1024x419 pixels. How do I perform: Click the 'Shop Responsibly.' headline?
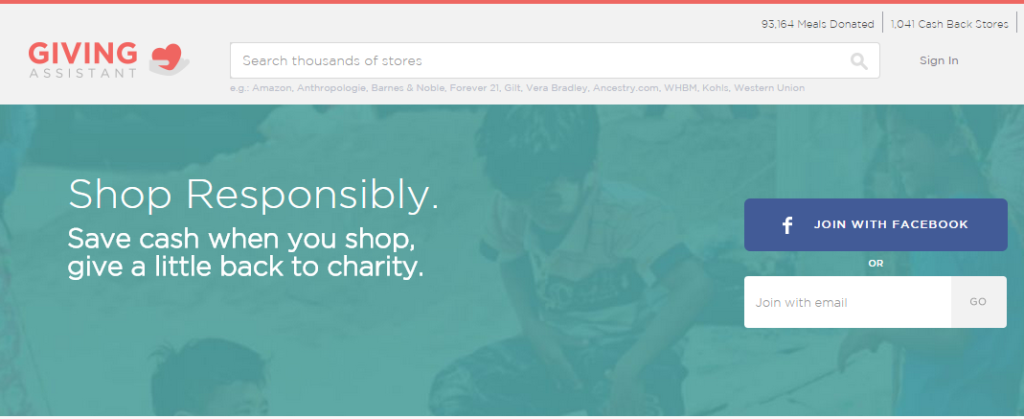pos(253,194)
